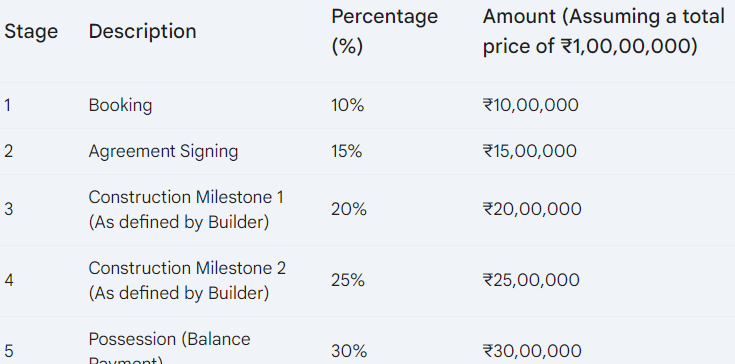The width and height of the screenshot is (735, 364).
Task: Select the Booking description cell
Action: click(x=120, y=105)
